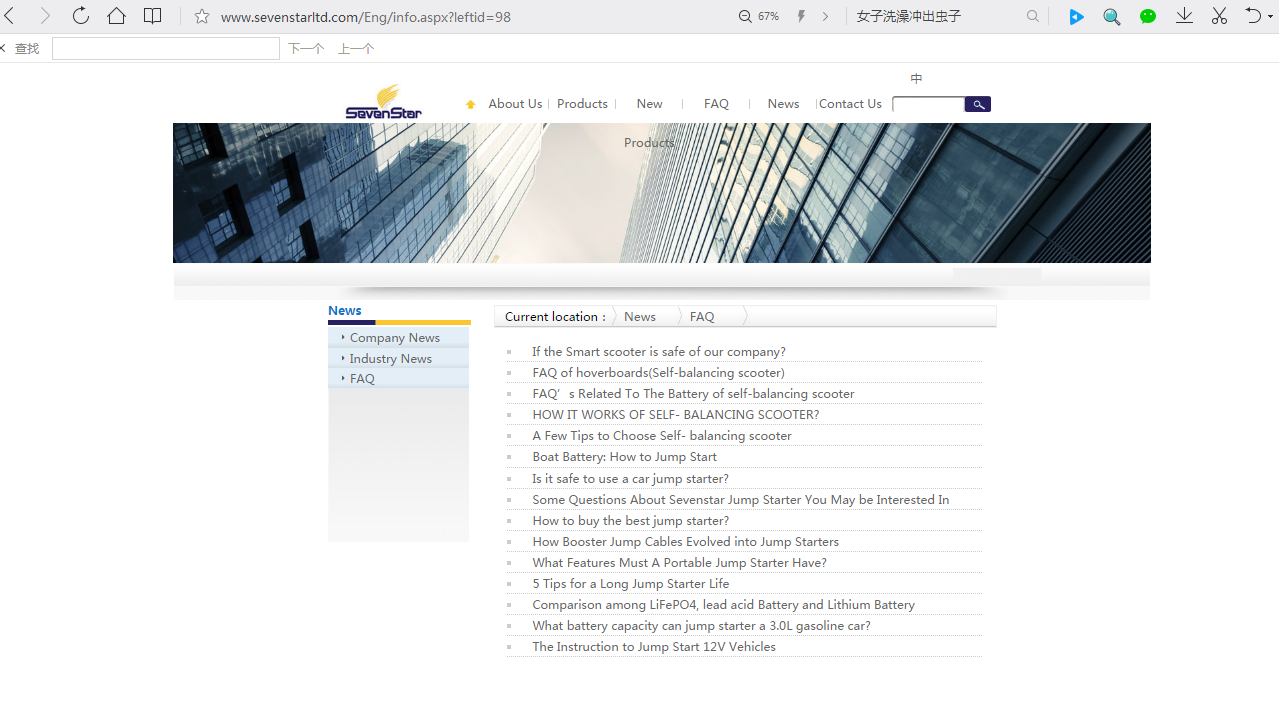Click the find-in-page text field
1279x705 pixels.
166,48
